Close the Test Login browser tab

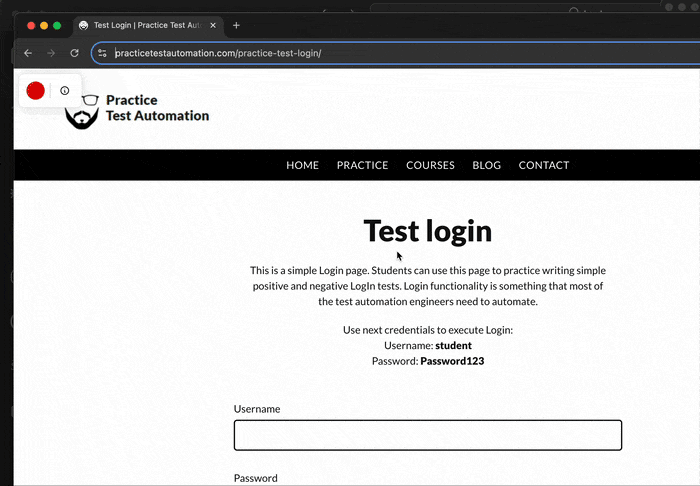tap(213, 25)
